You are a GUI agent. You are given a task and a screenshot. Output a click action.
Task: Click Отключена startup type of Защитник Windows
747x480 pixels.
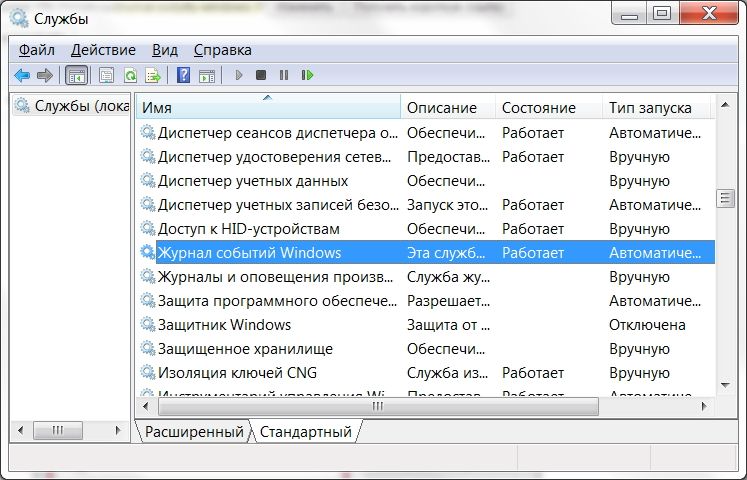click(x=647, y=325)
